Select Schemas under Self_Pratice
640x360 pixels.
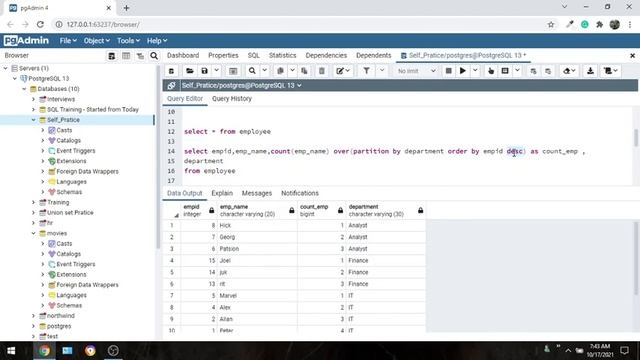pos(69,192)
